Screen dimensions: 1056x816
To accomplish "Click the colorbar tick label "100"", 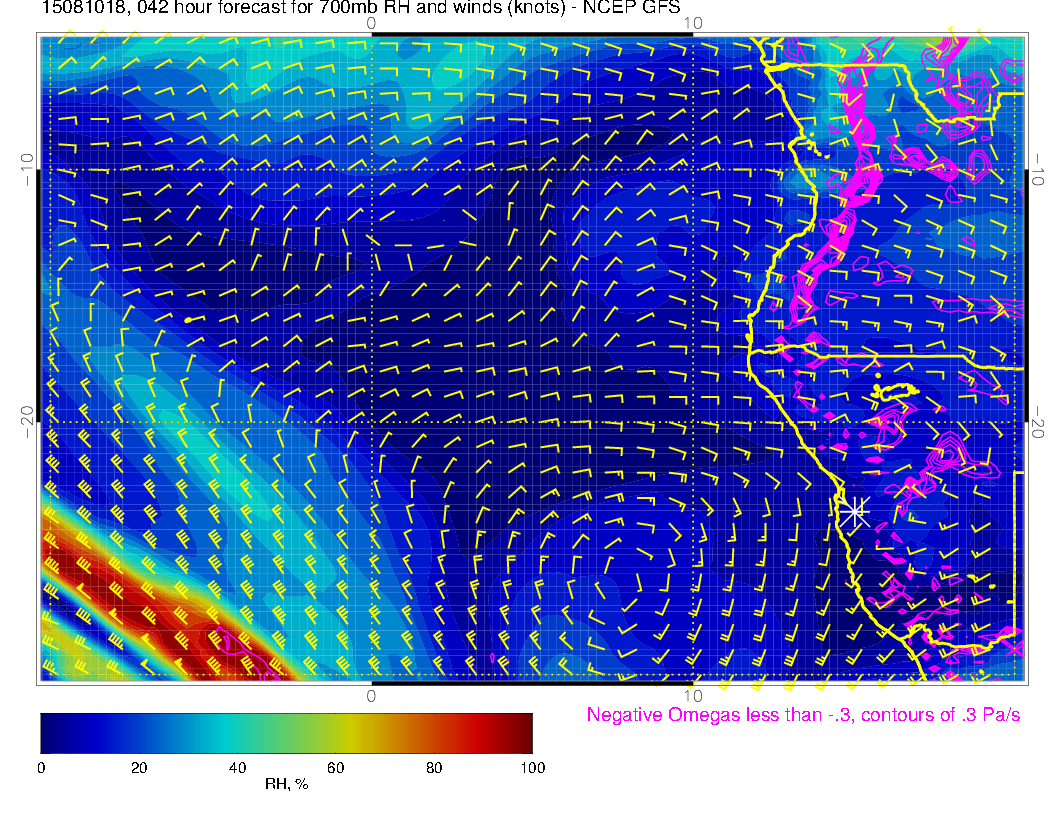I will point(532,768).
